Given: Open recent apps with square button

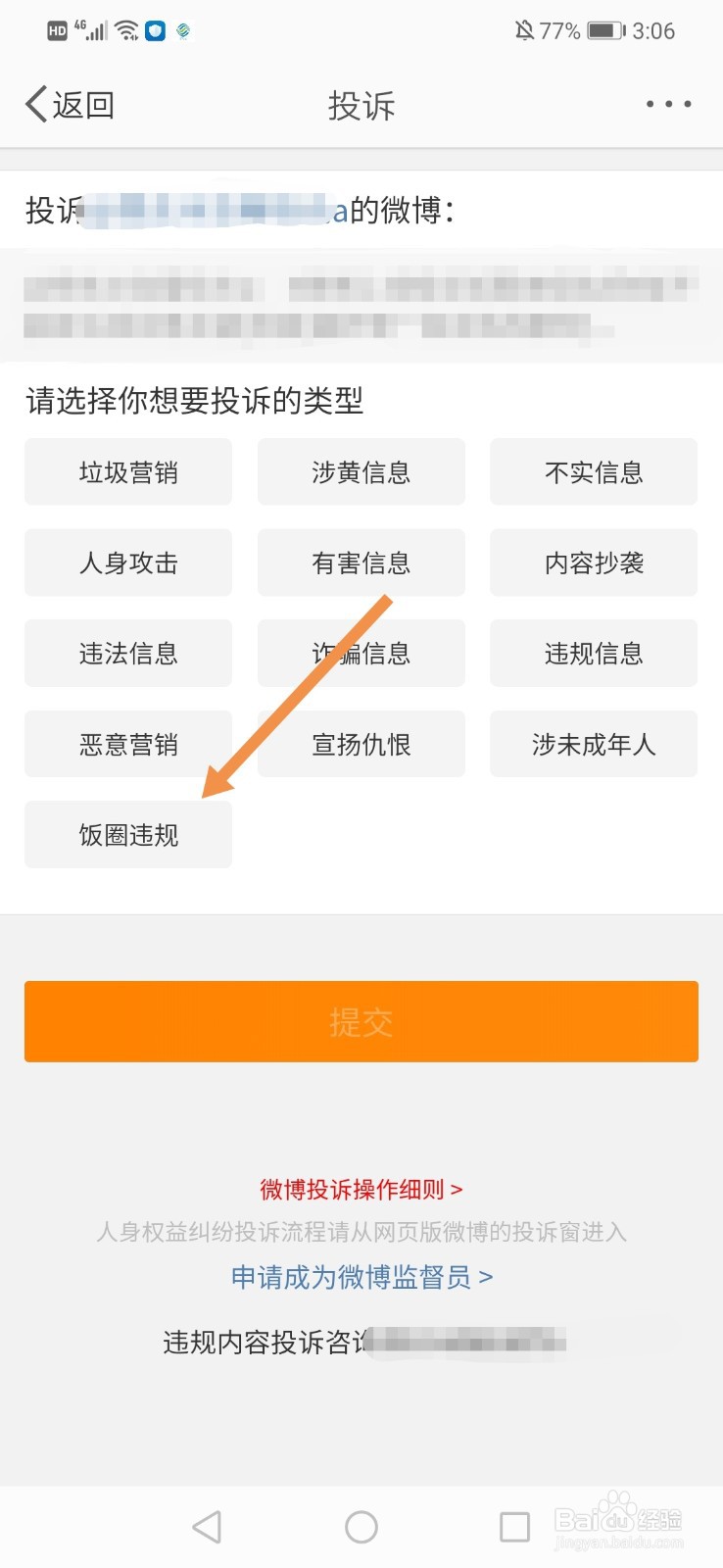Looking at the screenshot, I should click(x=514, y=1526).
